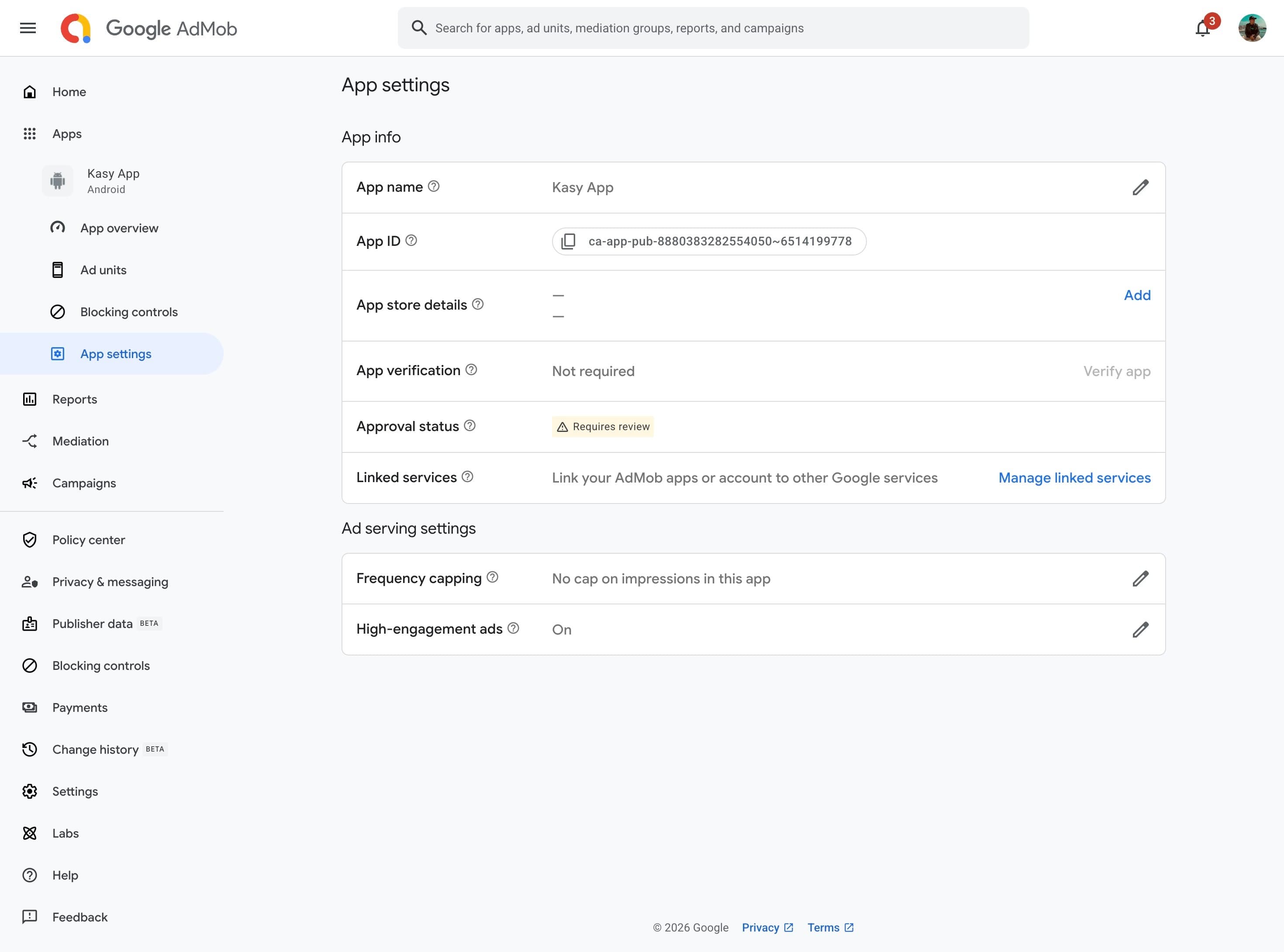1284x952 pixels.
Task: Click the search magnifier icon
Action: [x=419, y=28]
